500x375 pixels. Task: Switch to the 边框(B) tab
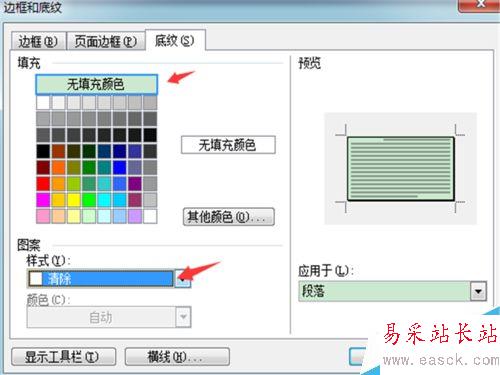[x=38, y=41]
